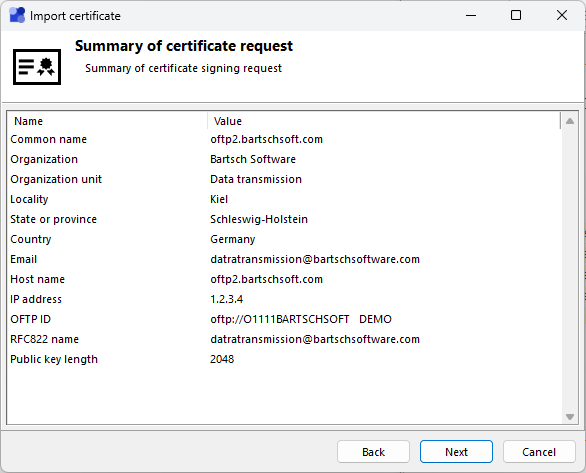Click the IP value 1.2.3.4
This screenshot has height=473, width=586.
click(x=226, y=299)
